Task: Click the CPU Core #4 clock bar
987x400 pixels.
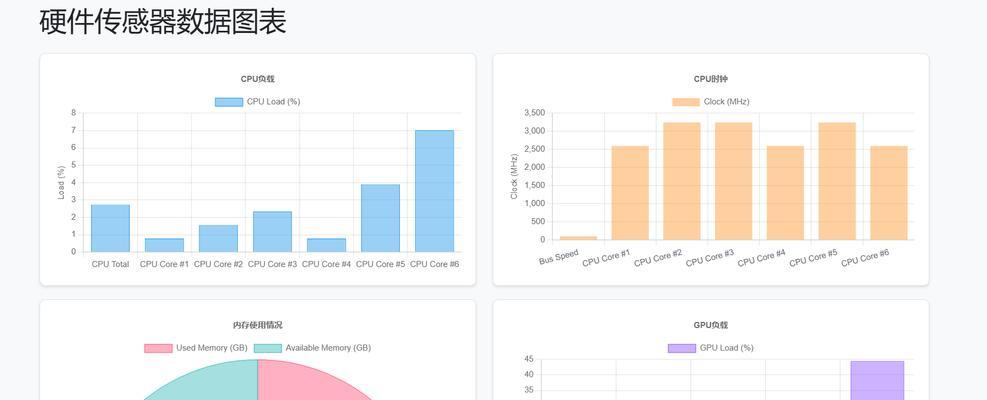Action: pyautogui.click(x=786, y=193)
